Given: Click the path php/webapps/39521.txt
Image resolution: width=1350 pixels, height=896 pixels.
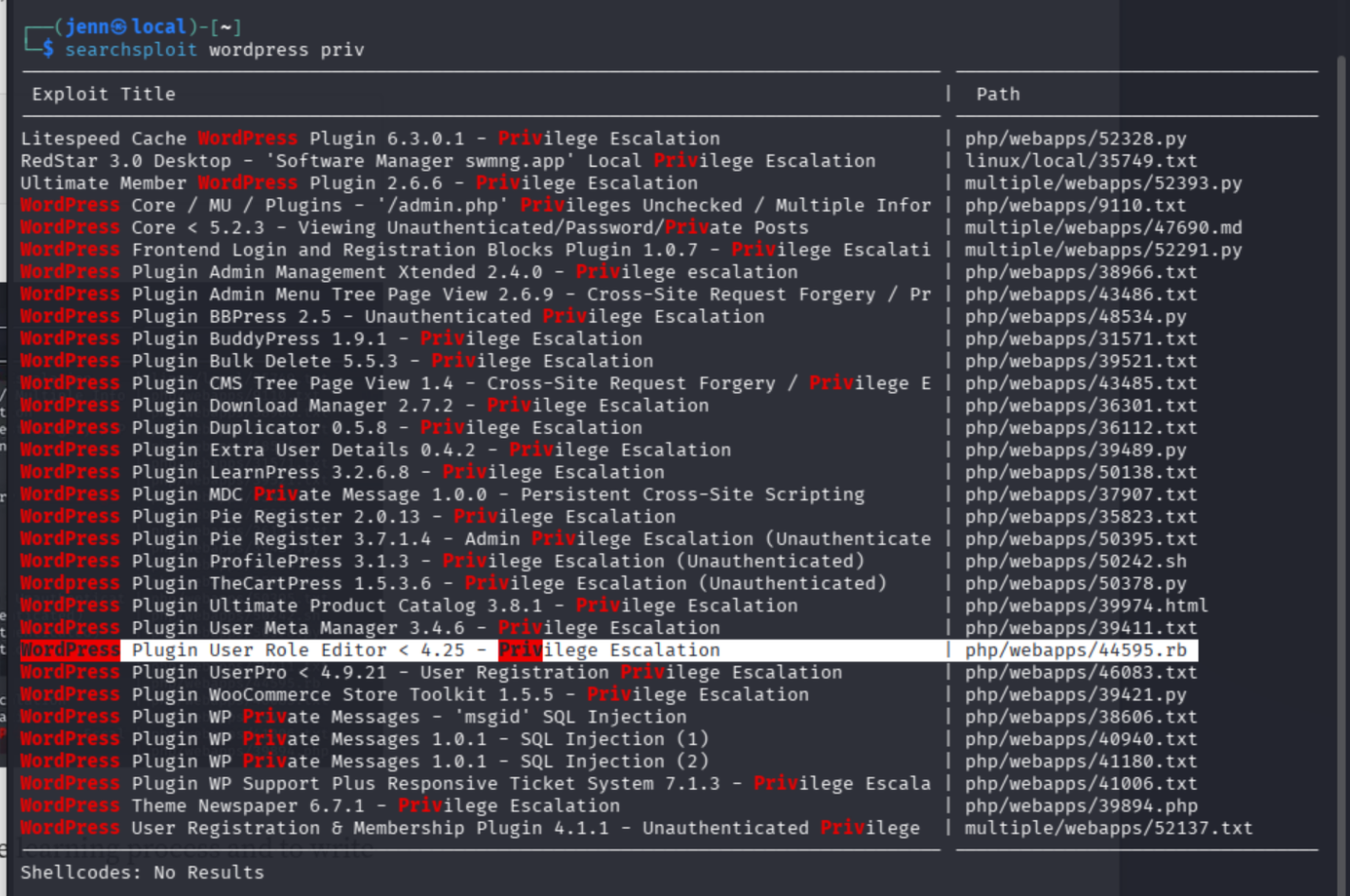Looking at the screenshot, I should click(x=1081, y=362).
